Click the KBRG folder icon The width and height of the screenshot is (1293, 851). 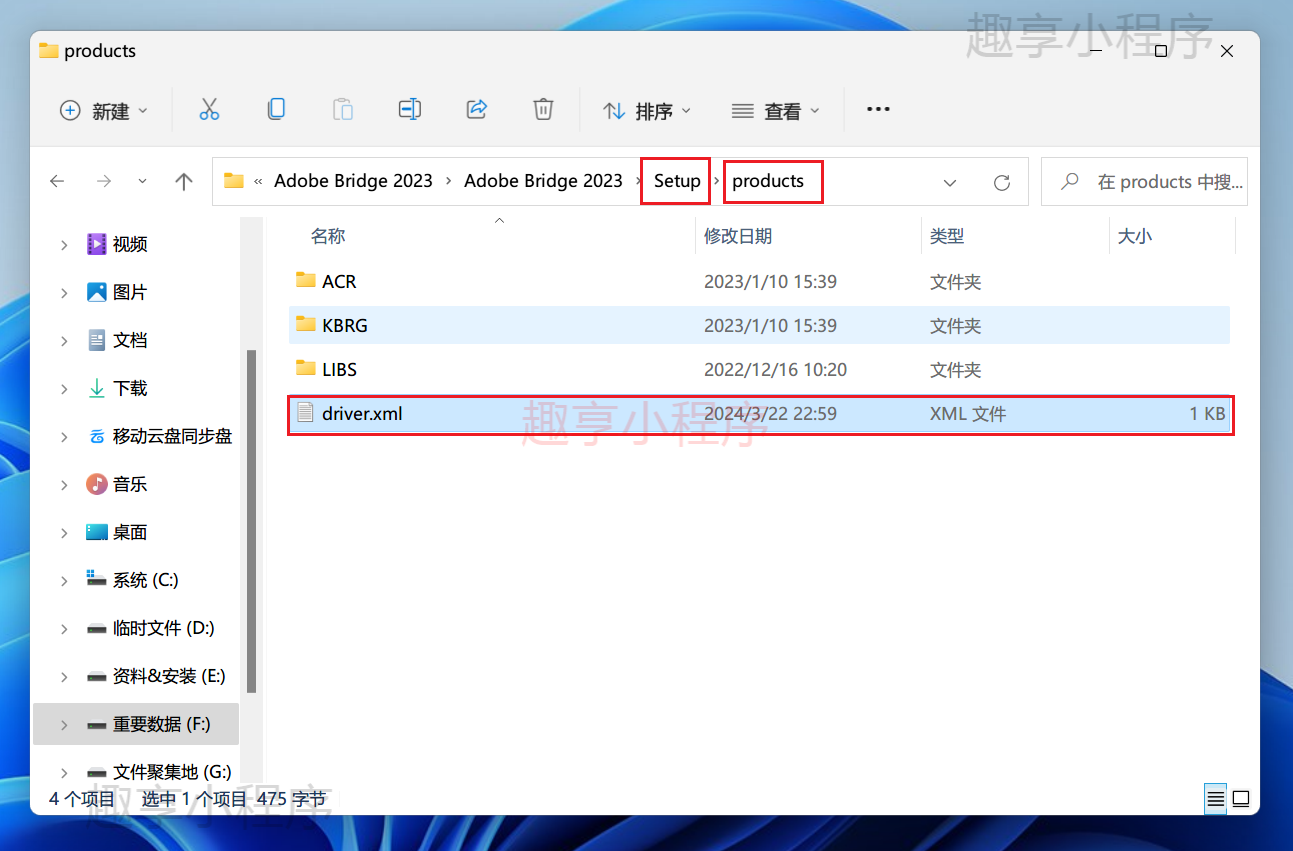pos(306,325)
